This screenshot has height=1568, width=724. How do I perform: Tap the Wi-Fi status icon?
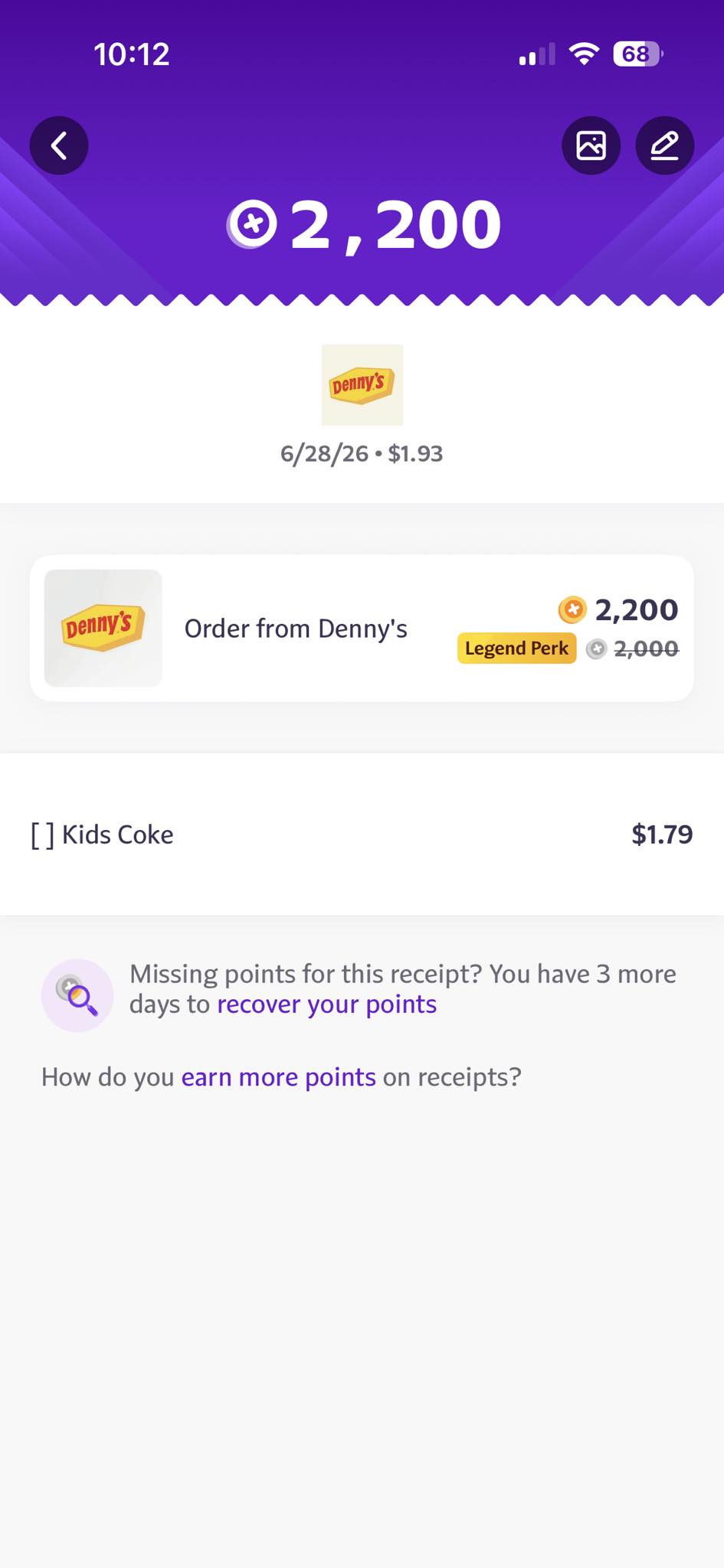584,54
